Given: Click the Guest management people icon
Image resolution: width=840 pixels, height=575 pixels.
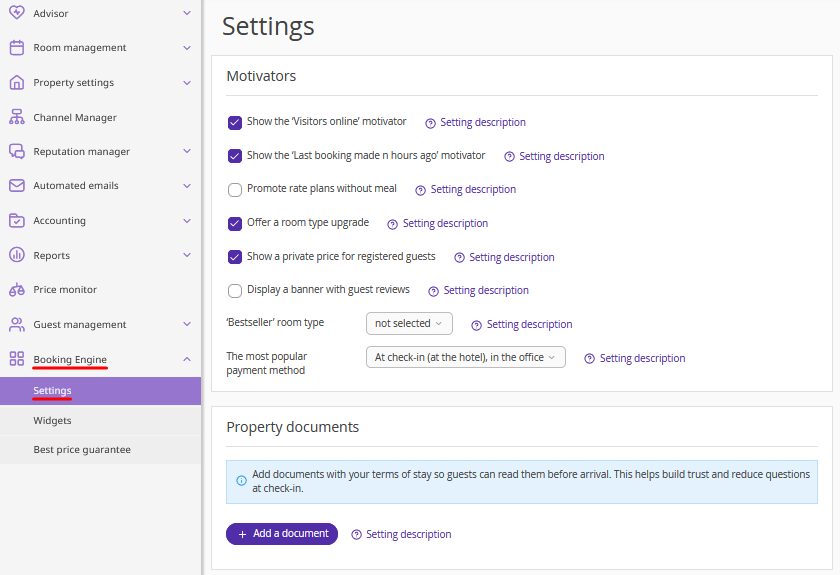Looking at the screenshot, I should click(x=16, y=324).
